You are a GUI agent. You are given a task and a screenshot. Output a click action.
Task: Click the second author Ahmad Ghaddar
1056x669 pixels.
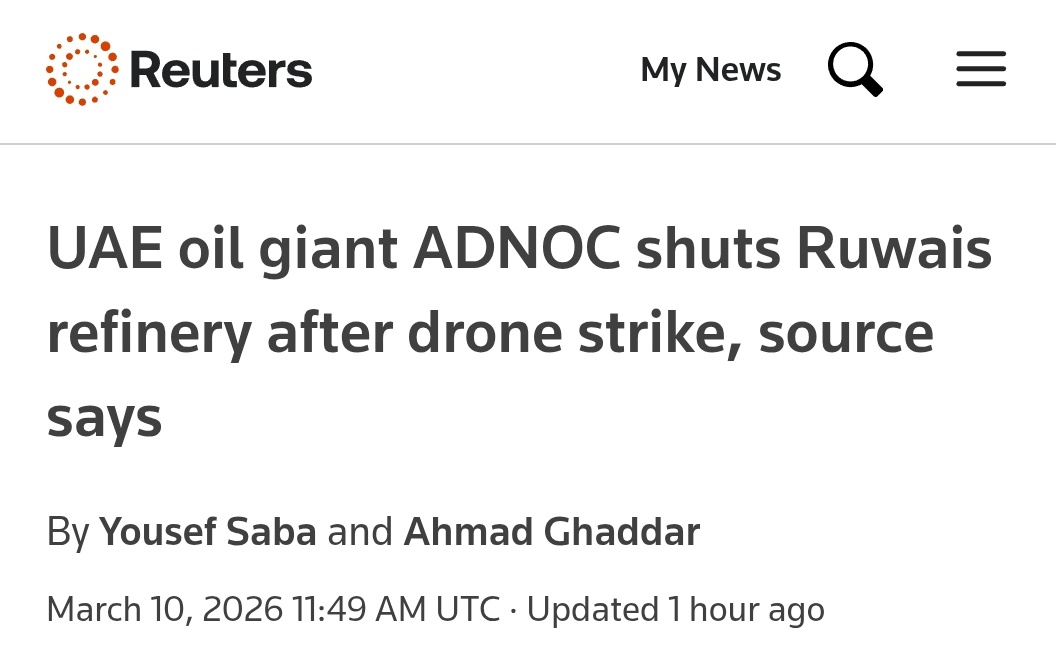551,530
